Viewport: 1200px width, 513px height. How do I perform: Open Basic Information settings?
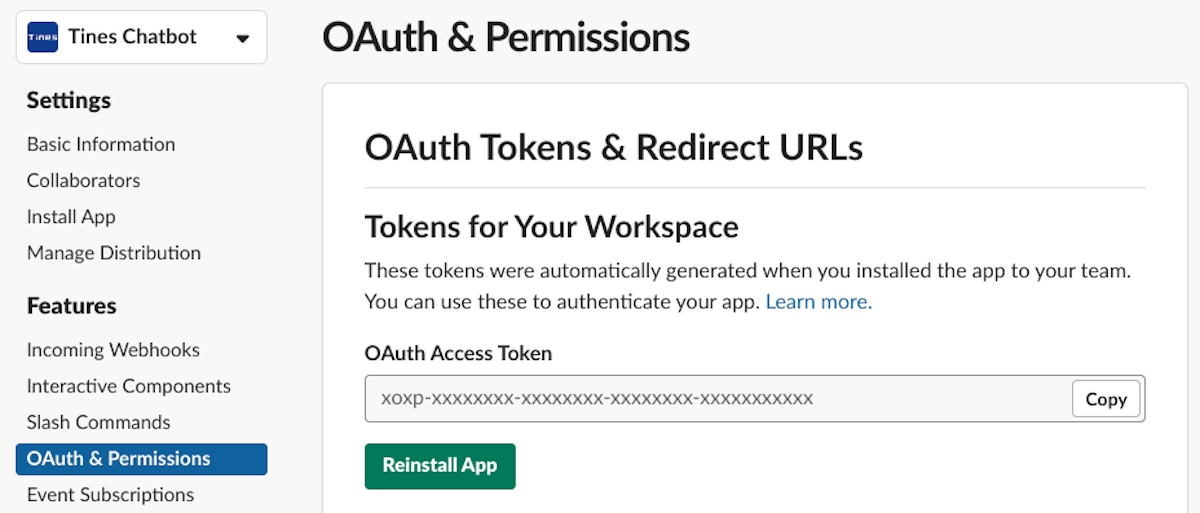point(101,144)
